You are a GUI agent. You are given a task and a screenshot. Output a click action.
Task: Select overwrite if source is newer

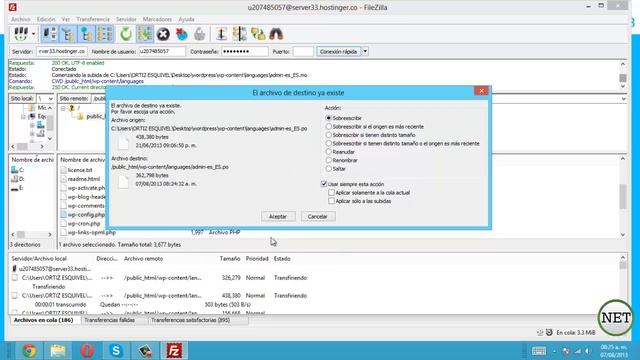click(x=375, y=127)
